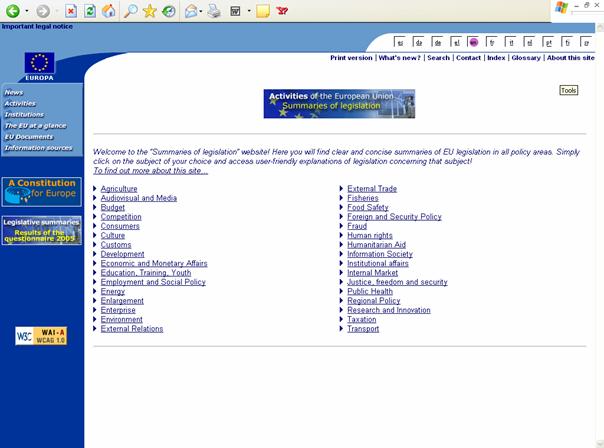Open the 'Economic and Monetary Affairs' link
The height and width of the screenshot is (448, 604).
154,263
